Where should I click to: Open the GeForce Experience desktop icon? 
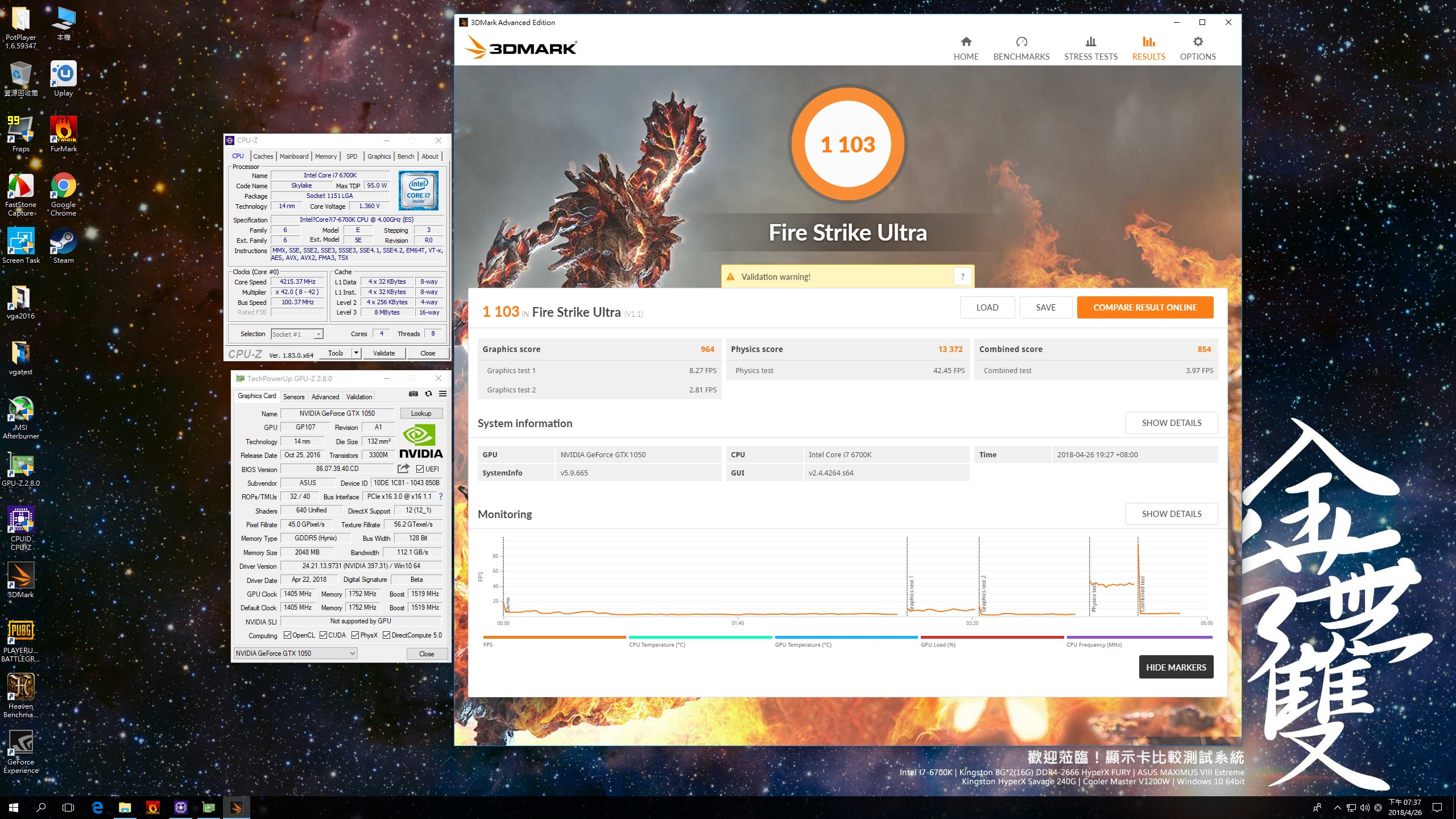click(x=21, y=752)
